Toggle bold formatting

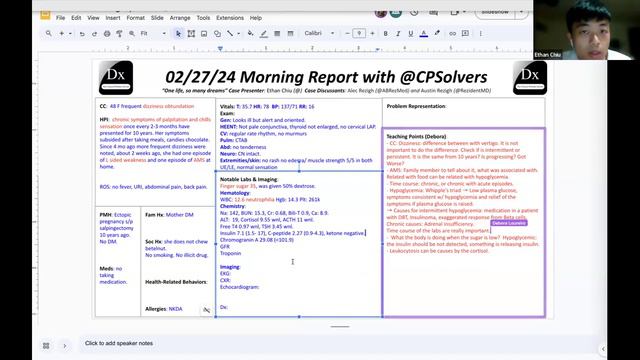tap(385, 33)
